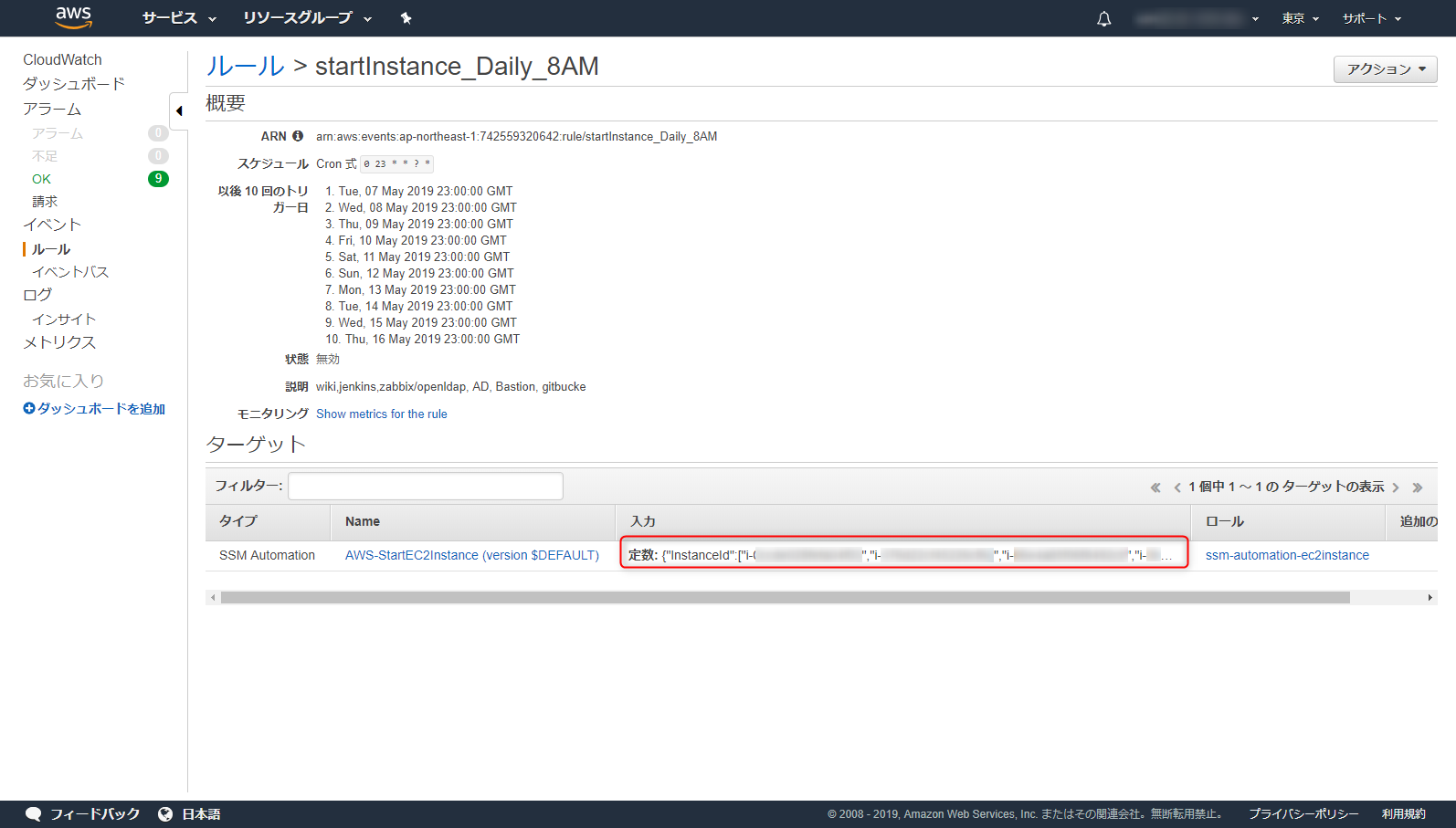Viewport: 1456px width, 828px height.
Task: Go to first page of targets
Action: click(1155, 487)
